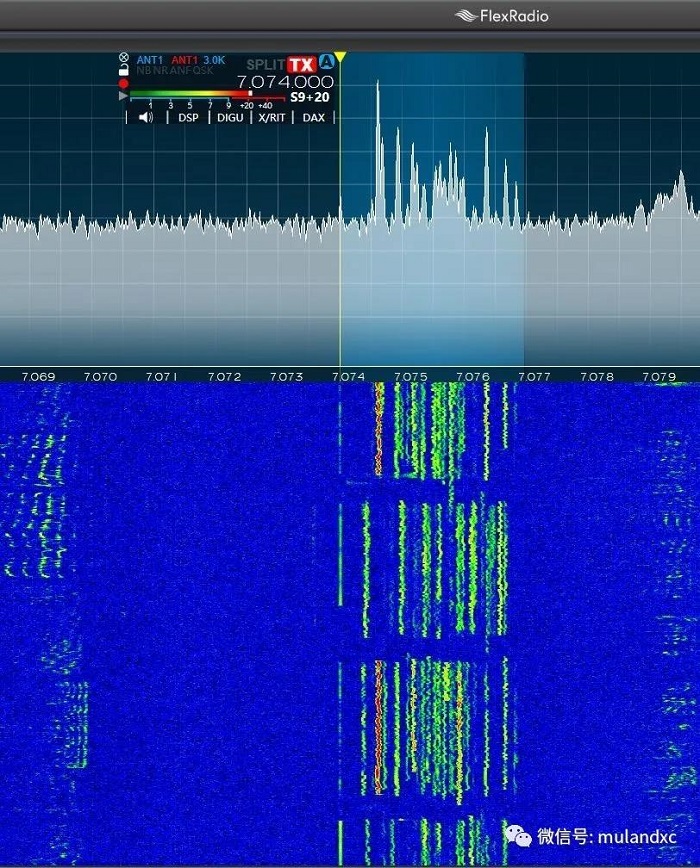This screenshot has height=868, width=700.
Task: Open the DSP tab
Action: (x=188, y=117)
